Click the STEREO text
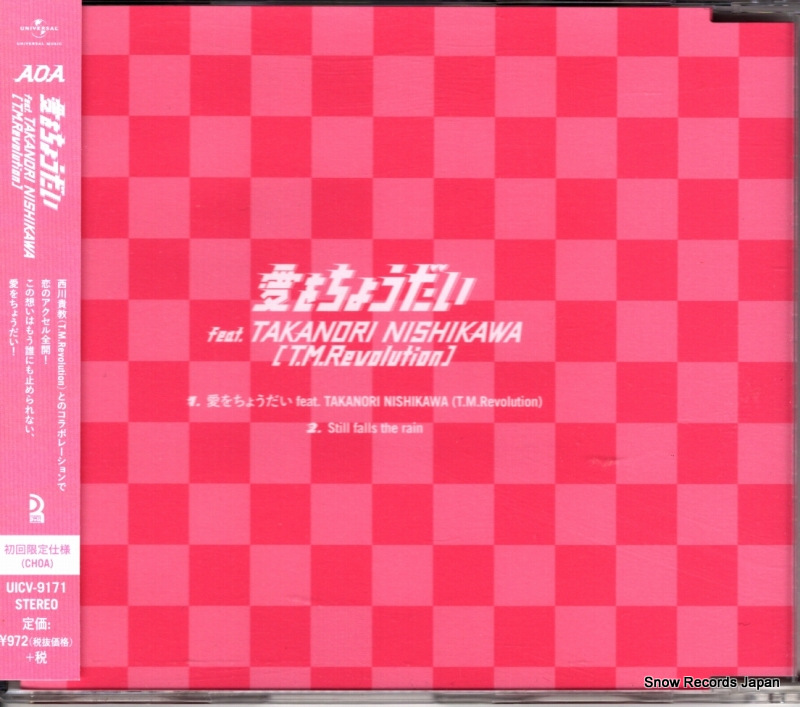800x707 pixels. coord(36,604)
